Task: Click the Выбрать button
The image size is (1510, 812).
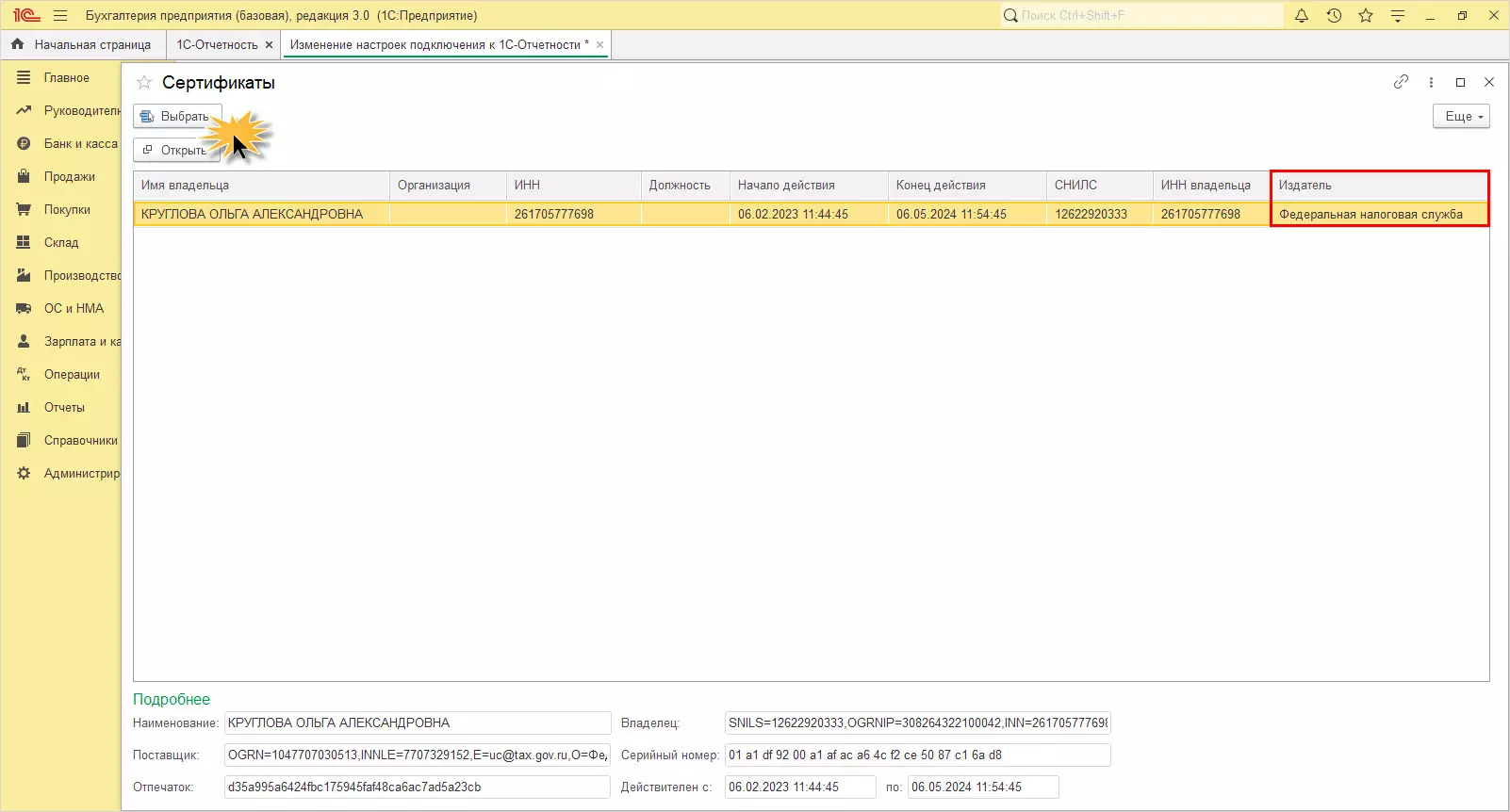Action: pos(177,116)
